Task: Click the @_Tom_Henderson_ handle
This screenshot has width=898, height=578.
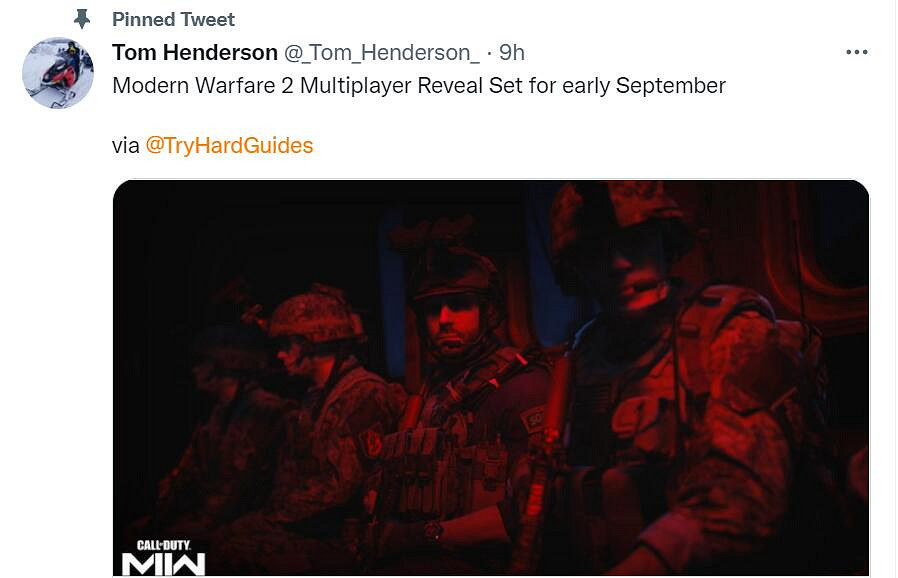Action: [381, 53]
